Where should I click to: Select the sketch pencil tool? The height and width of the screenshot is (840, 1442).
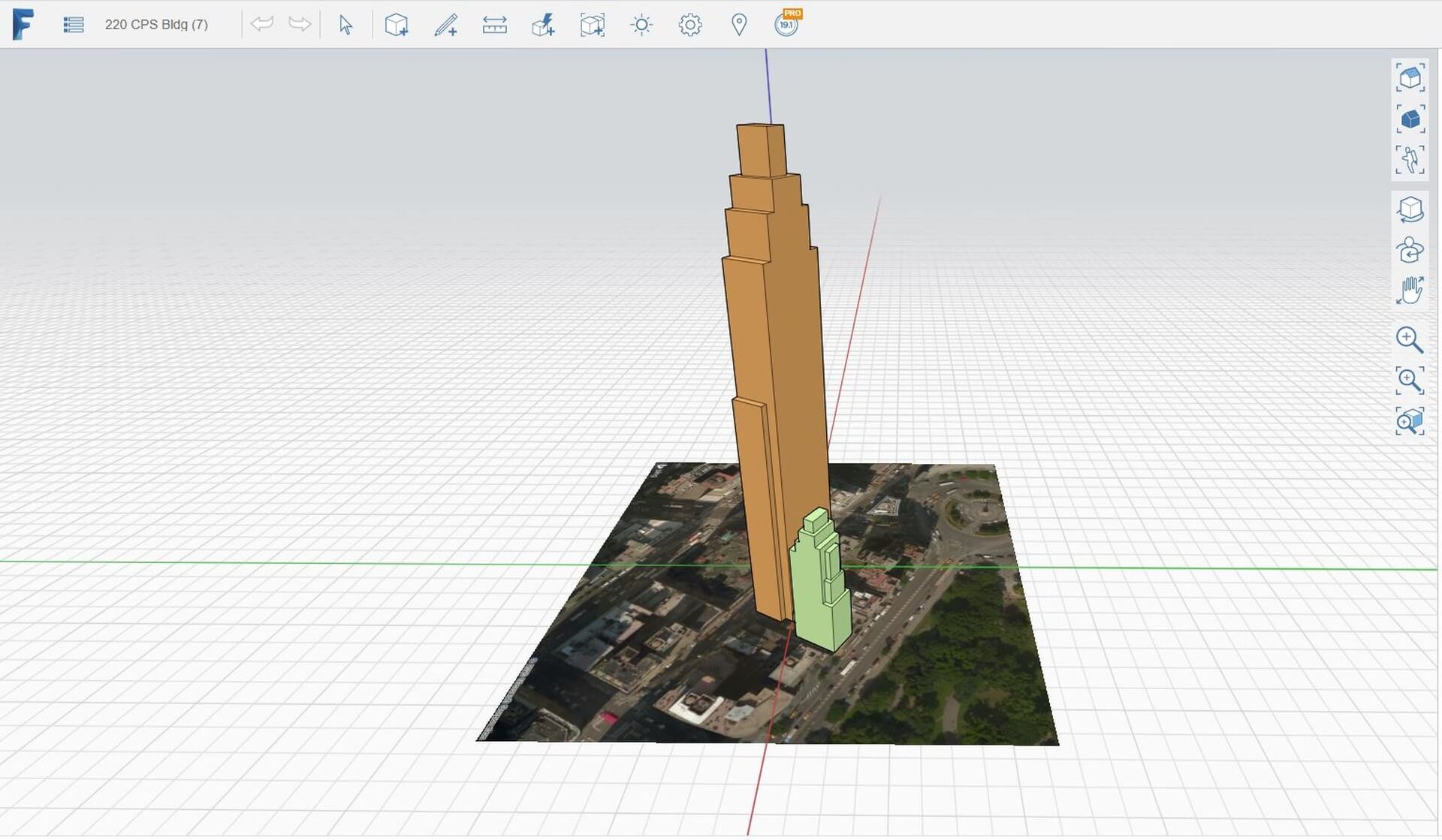coord(445,25)
